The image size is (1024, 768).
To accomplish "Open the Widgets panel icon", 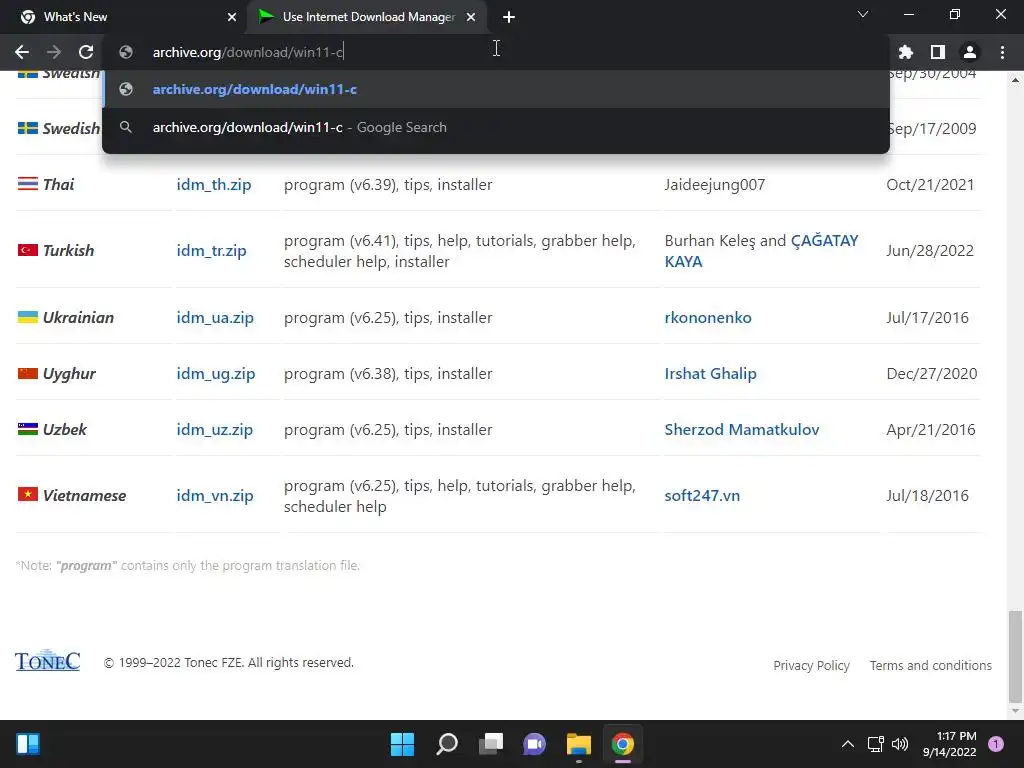I will point(27,744).
